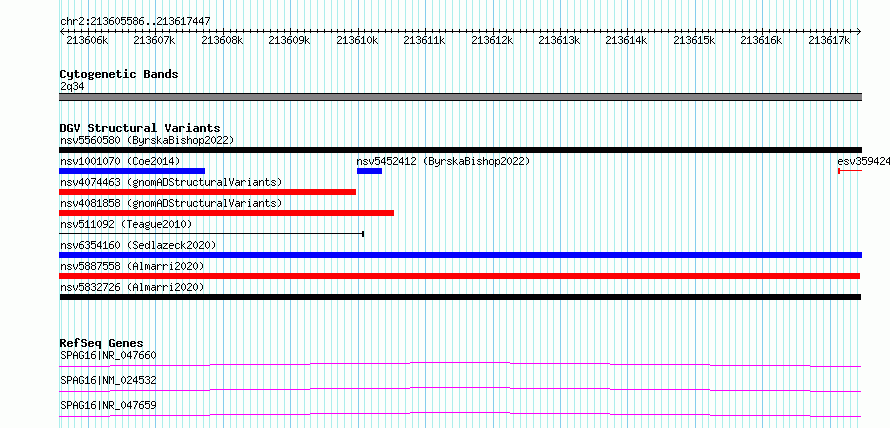890x428 pixels.
Task: Click the 213606k ruler tick label
Action: pyautogui.click(x=87, y=40)
